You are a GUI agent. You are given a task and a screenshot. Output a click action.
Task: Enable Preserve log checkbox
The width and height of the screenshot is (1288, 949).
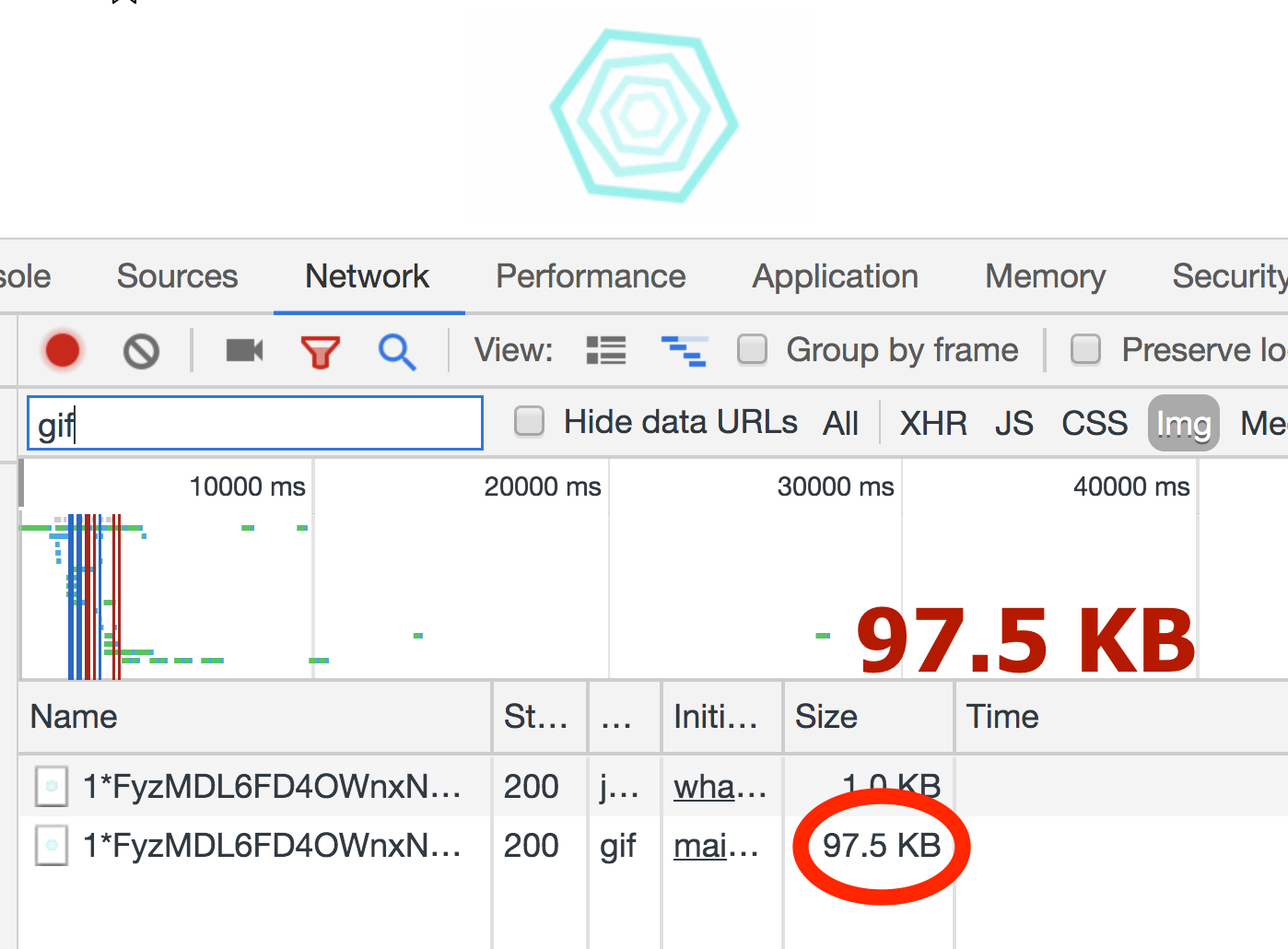tap(1086, 350)
